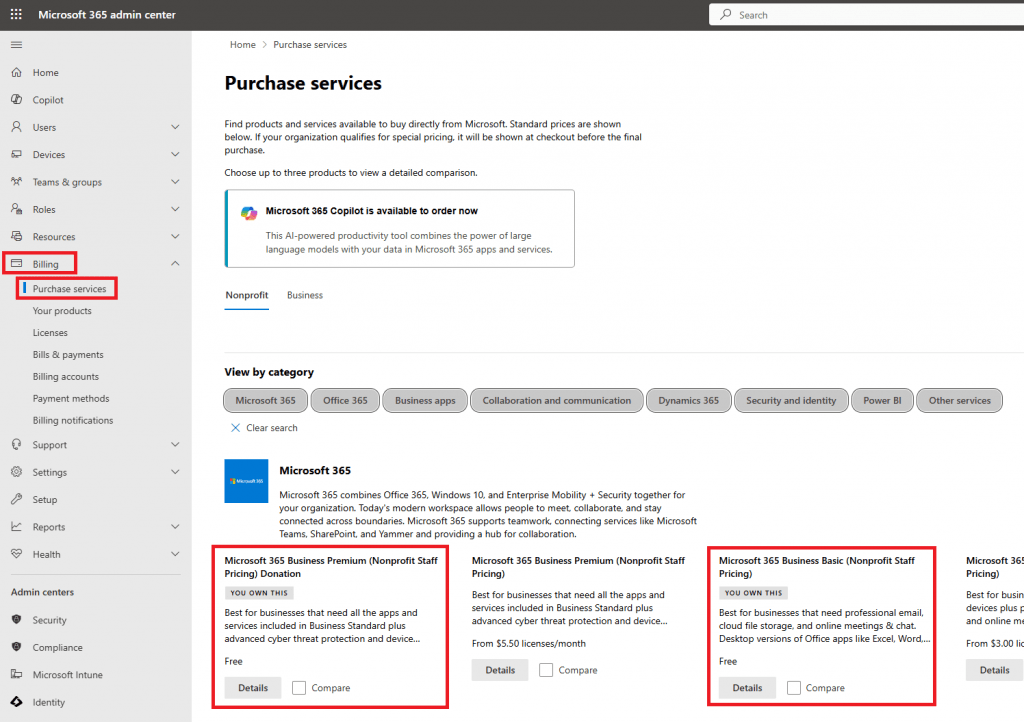This screenshot has width=1024, height=722.
Task: Filter by Power BI category
Action: [x=882, y=400]
